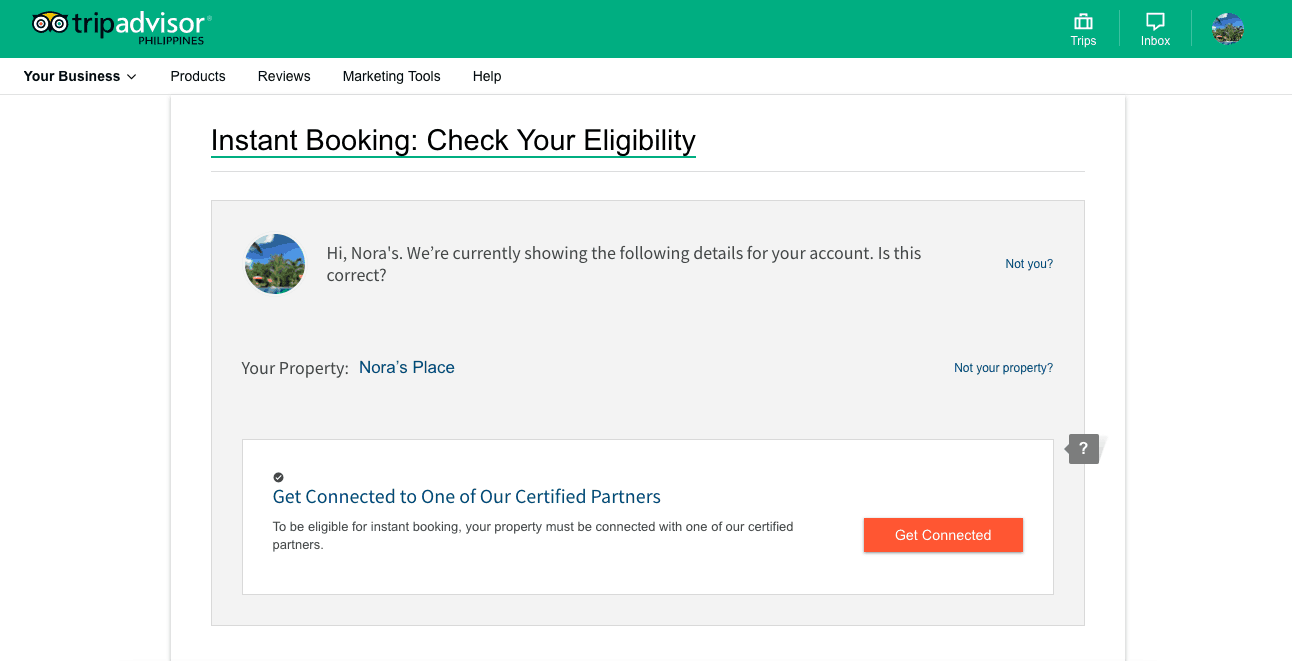Click the Instant Booking eligibility page title
The width and height of the screenshot is (1292, 661).
pyautogui.click(x=453, y=140)
